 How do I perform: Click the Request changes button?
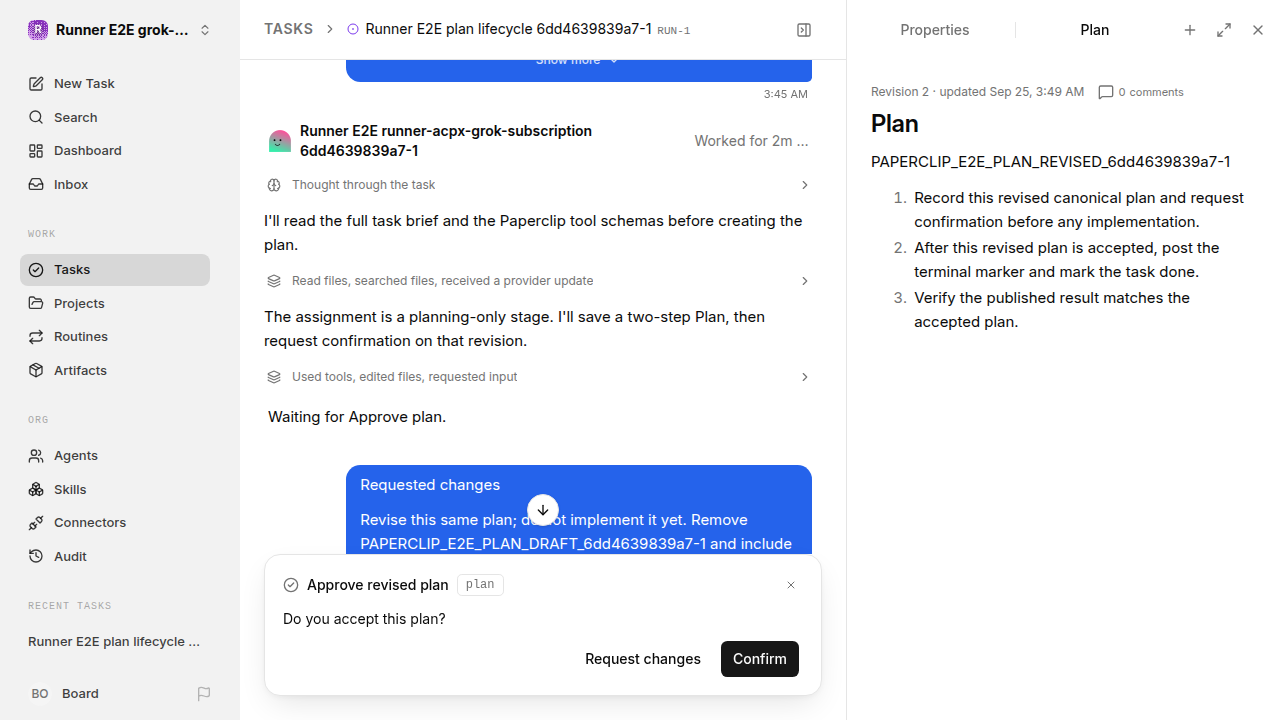643,659
